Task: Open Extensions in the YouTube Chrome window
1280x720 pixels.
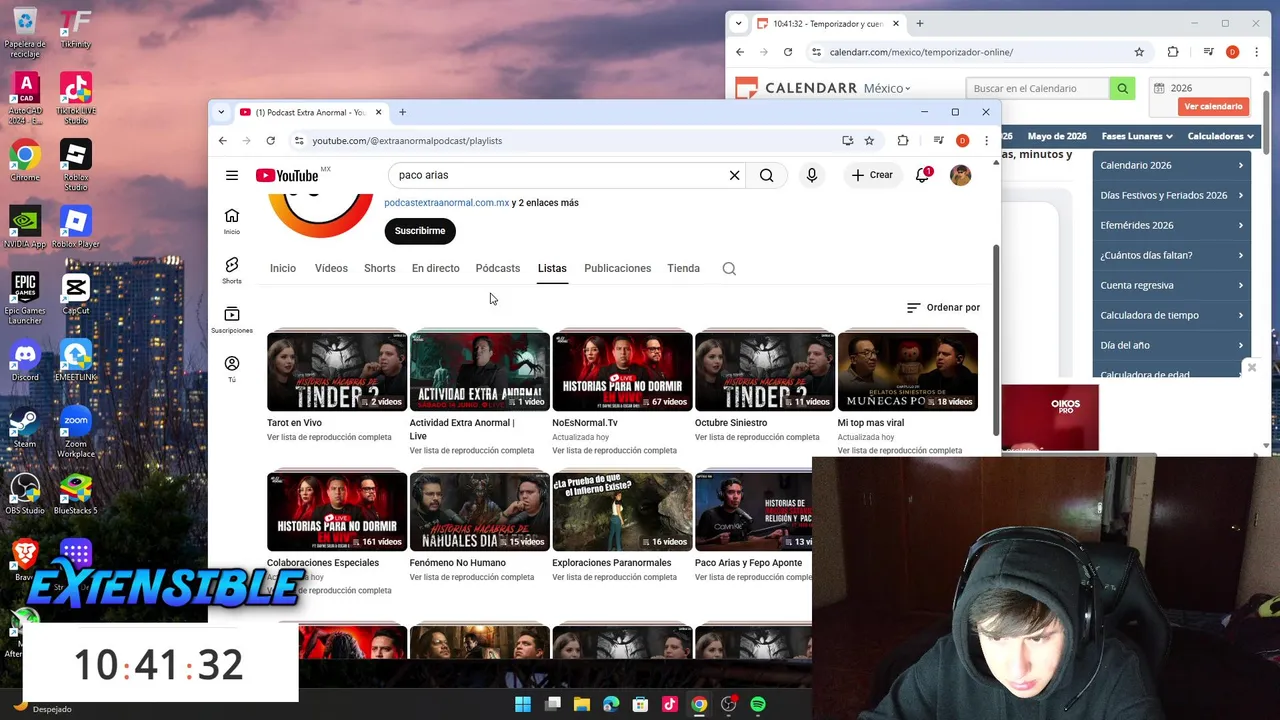Action: click(902, 141)
